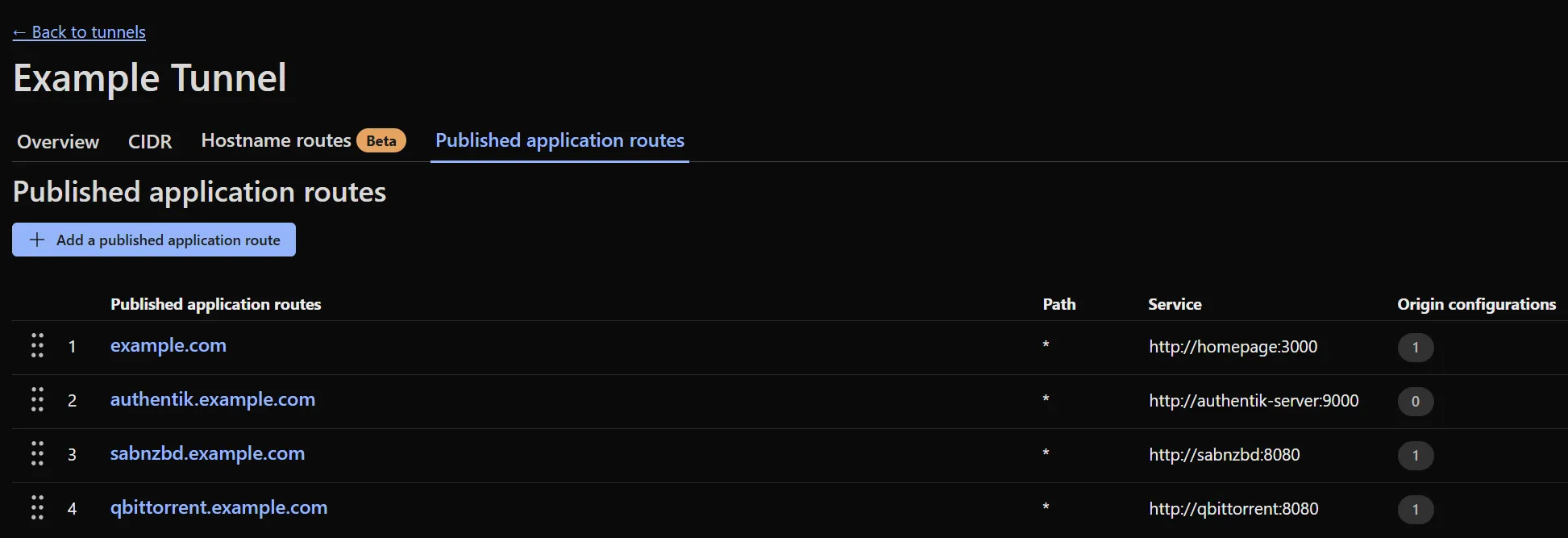Switch to the Overview tab
This screenshot has height=538, width=1568.
[57, 141]
